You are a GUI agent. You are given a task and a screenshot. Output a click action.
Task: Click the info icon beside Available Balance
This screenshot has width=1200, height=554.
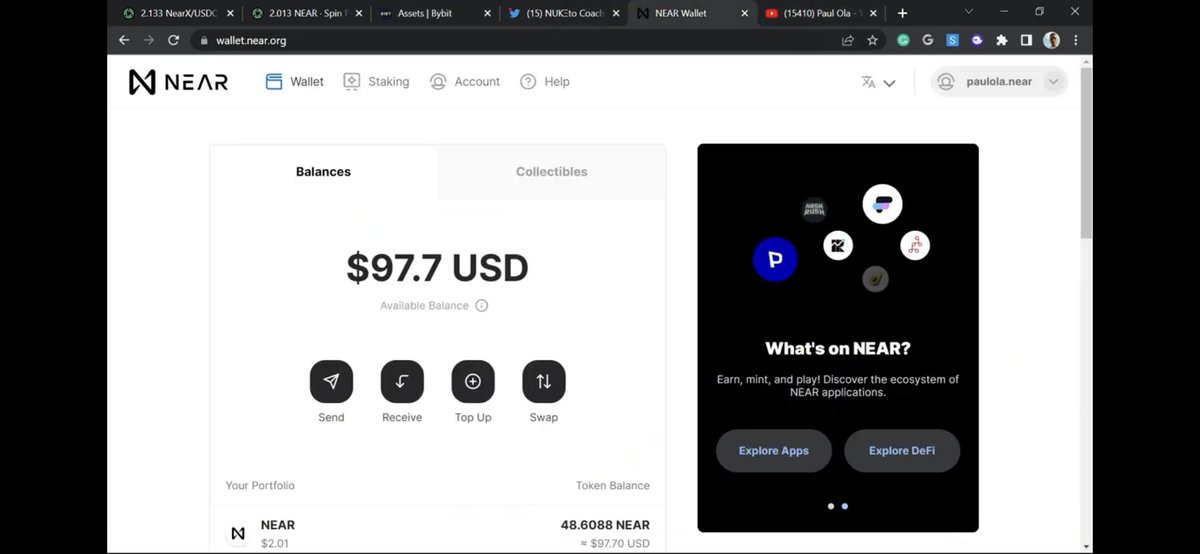pyautogui.click(x=482, y=306)
